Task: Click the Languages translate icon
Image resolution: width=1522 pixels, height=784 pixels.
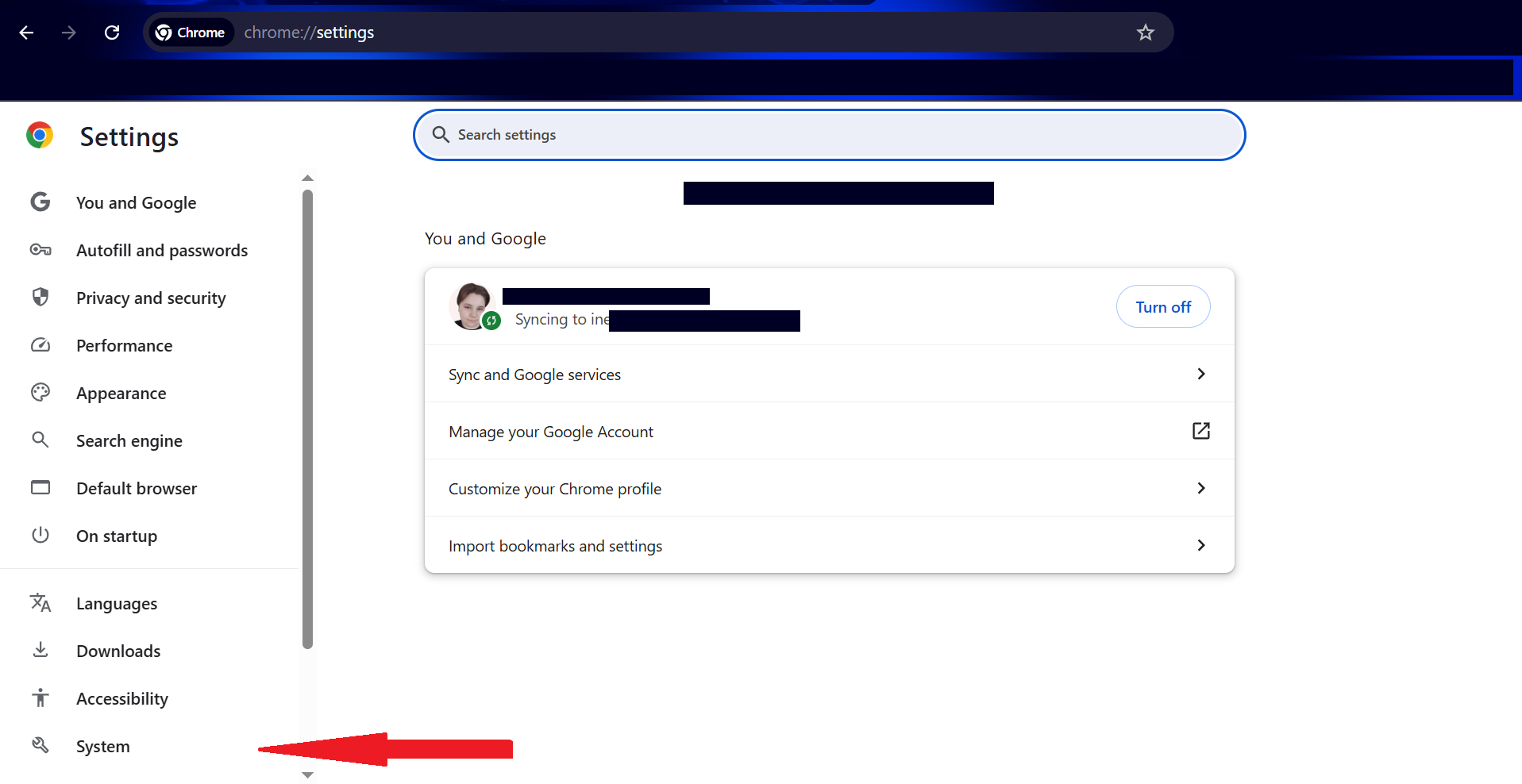Action: click(40, 603)
